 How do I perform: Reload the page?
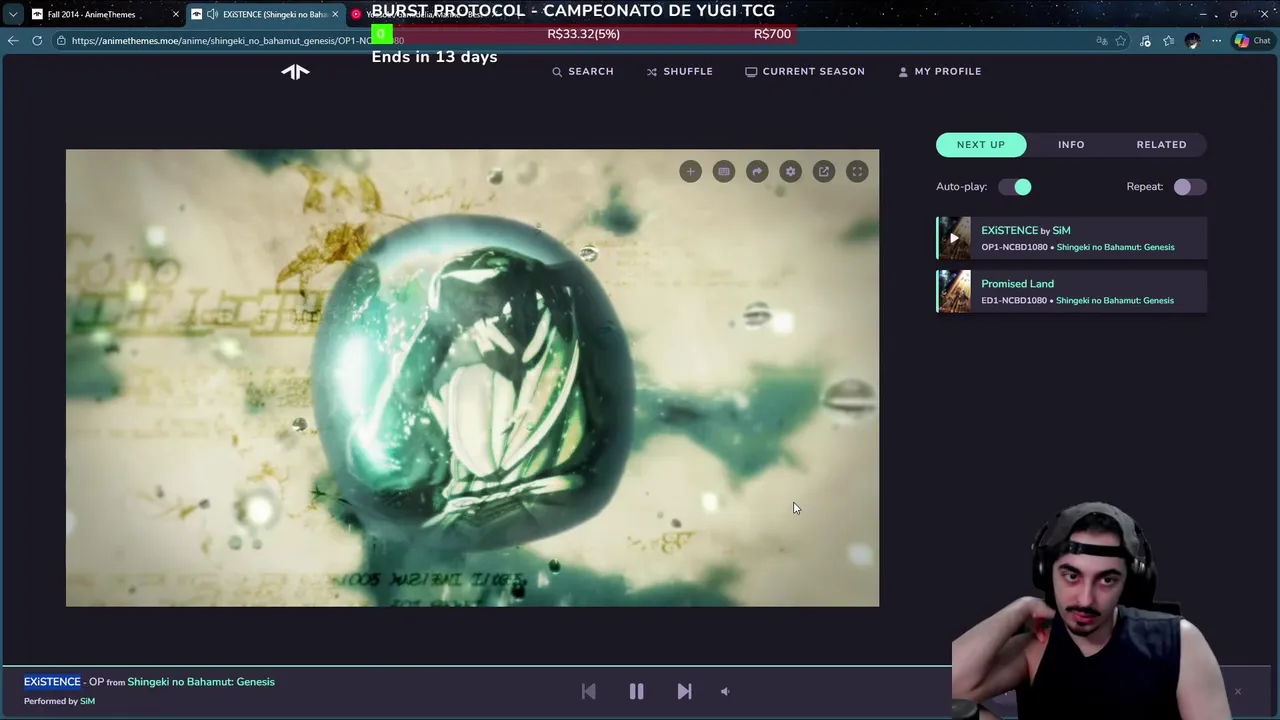(x=37, y=41)
